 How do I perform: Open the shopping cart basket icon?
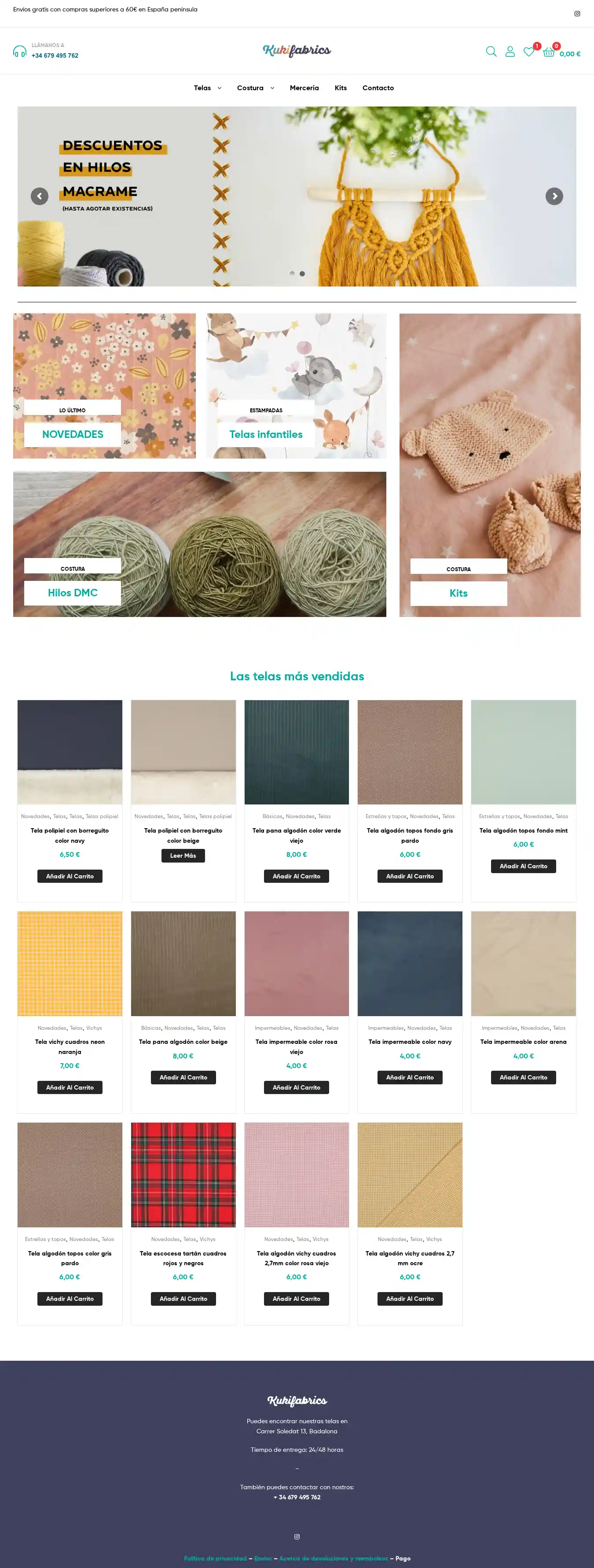pos(548,52)
